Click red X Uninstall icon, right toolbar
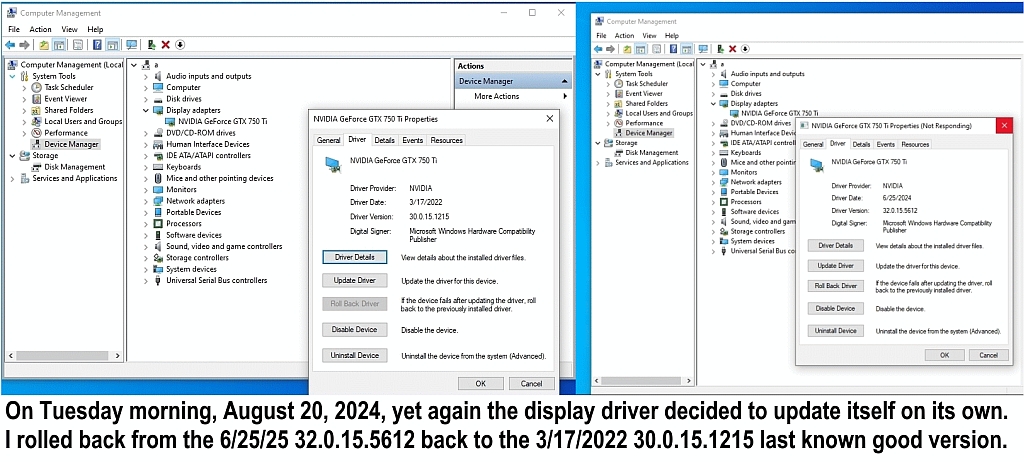 (x=733, y=49)
